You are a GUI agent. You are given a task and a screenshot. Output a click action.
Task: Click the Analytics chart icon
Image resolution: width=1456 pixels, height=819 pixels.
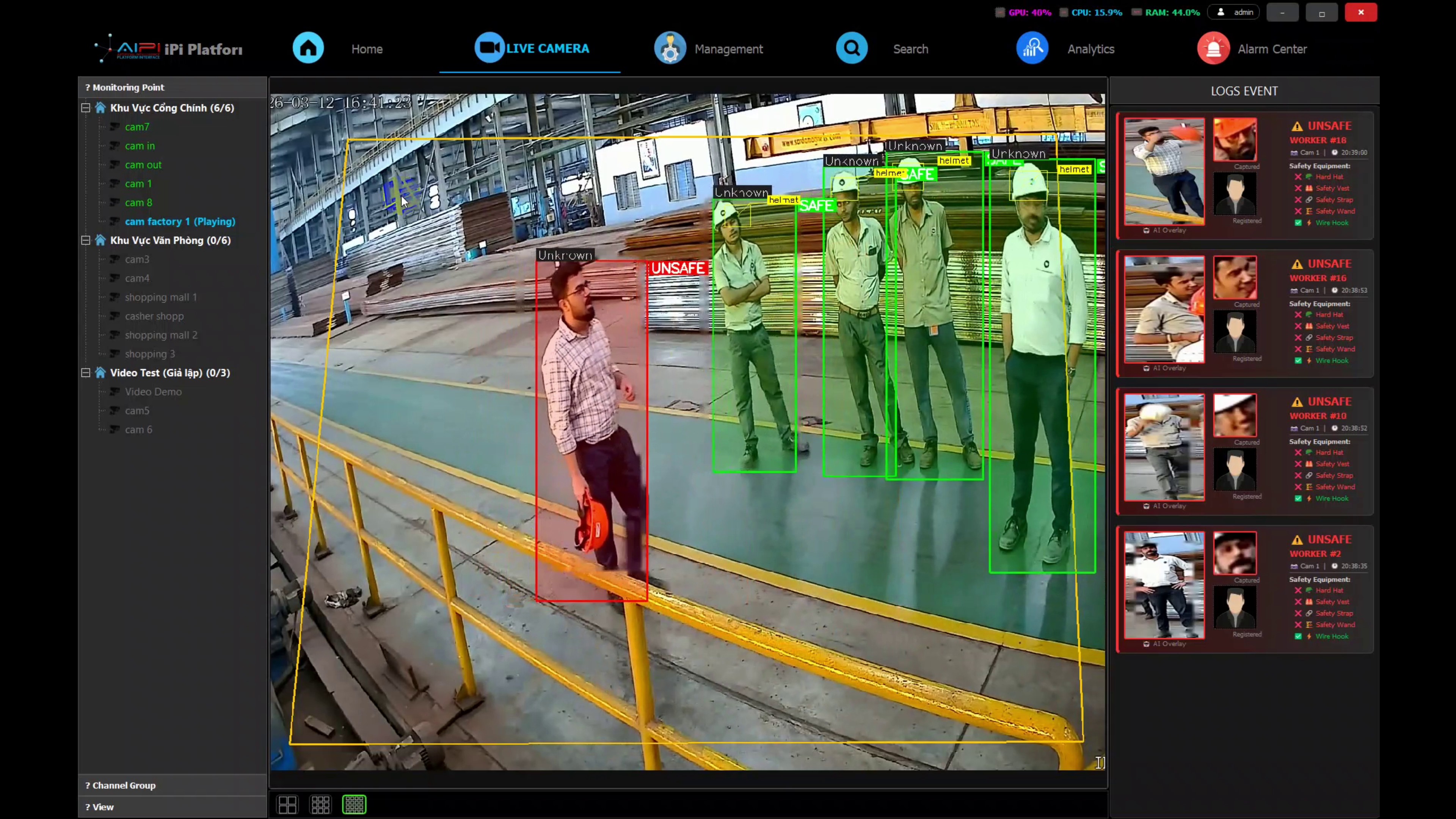coord(1032,48)
